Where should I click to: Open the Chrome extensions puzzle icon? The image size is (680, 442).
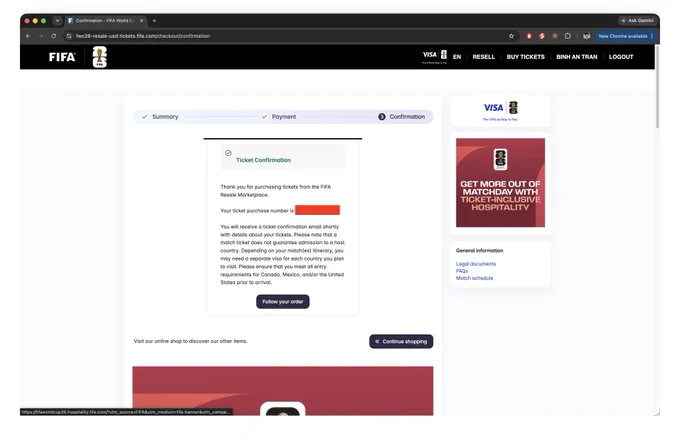pos(568,36)
